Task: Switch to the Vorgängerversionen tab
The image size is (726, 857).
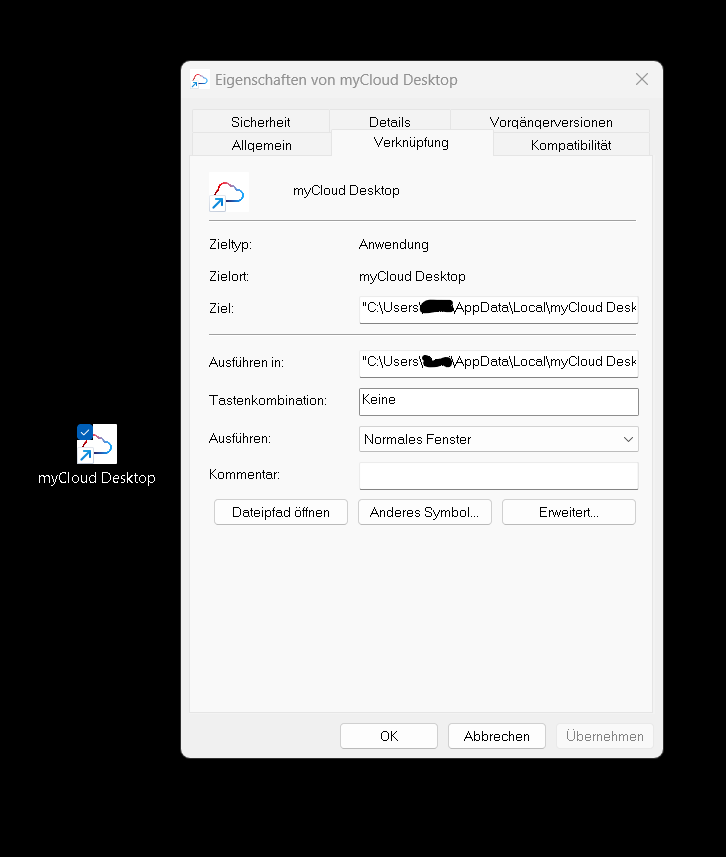Action: coord(551,122)
